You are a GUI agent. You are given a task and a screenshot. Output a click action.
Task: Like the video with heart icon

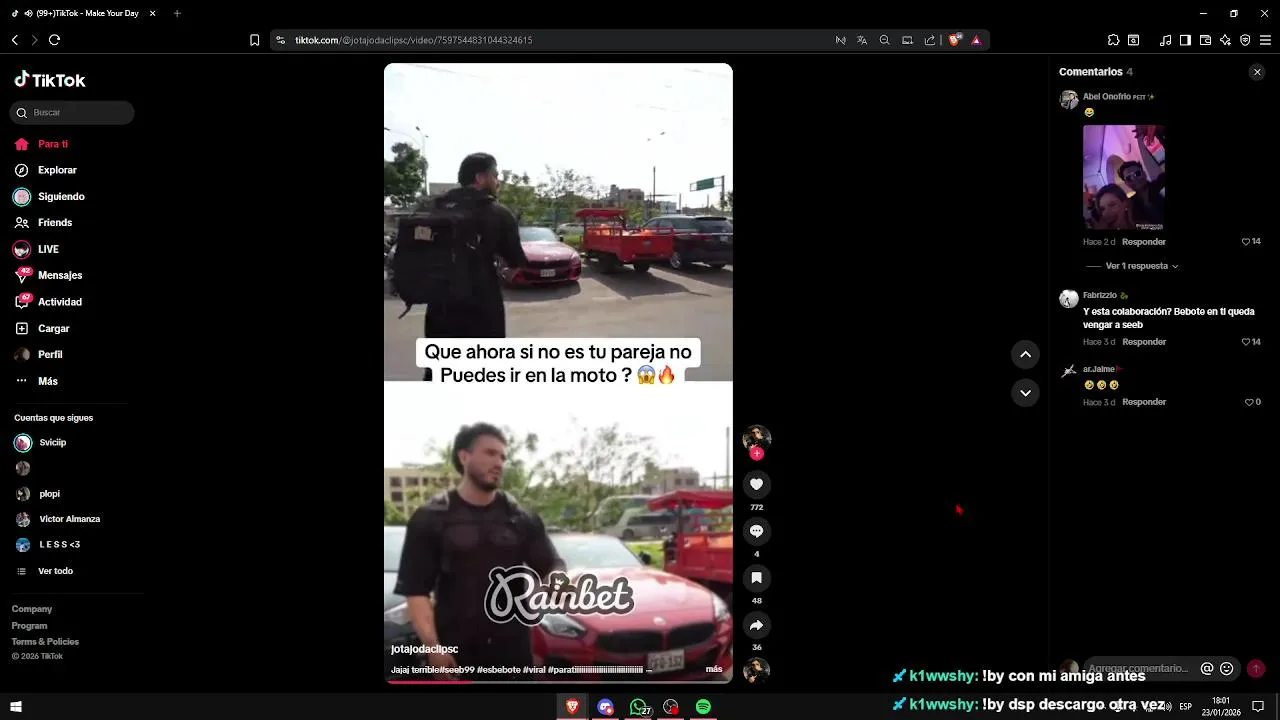[756, 484]
